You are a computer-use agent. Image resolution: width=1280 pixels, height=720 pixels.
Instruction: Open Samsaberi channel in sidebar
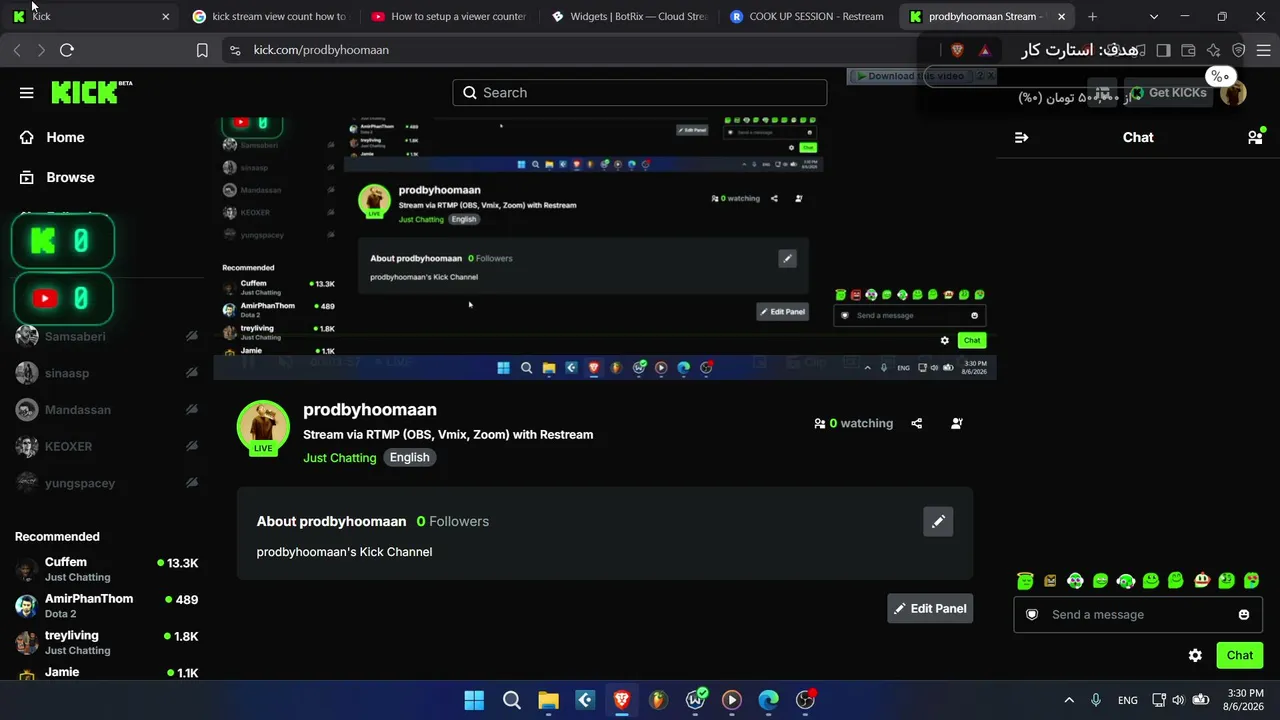[107, 337]
